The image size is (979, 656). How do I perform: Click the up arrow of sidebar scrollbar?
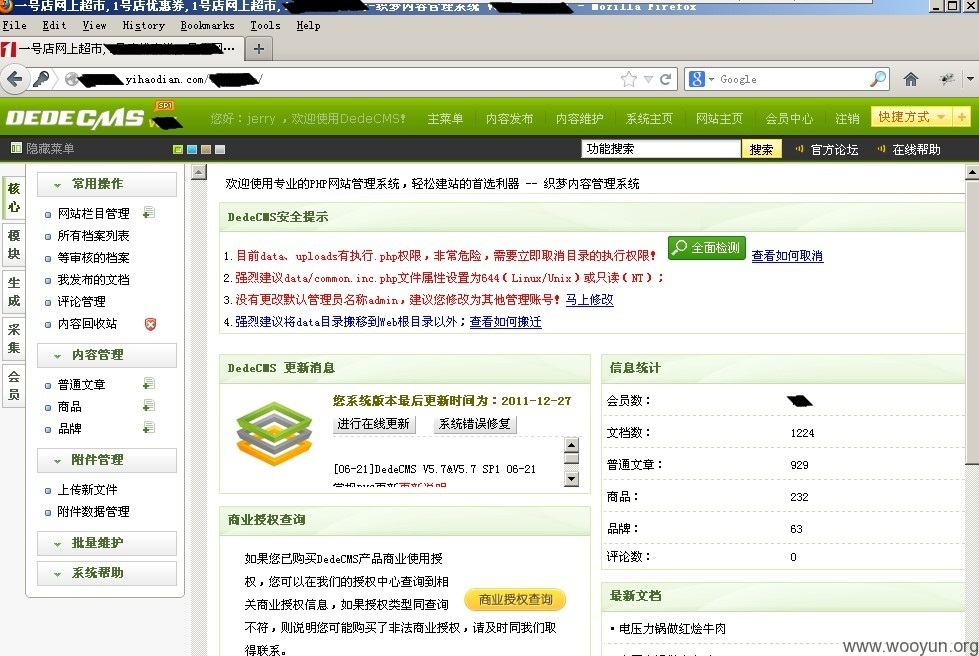click(199, 172)
